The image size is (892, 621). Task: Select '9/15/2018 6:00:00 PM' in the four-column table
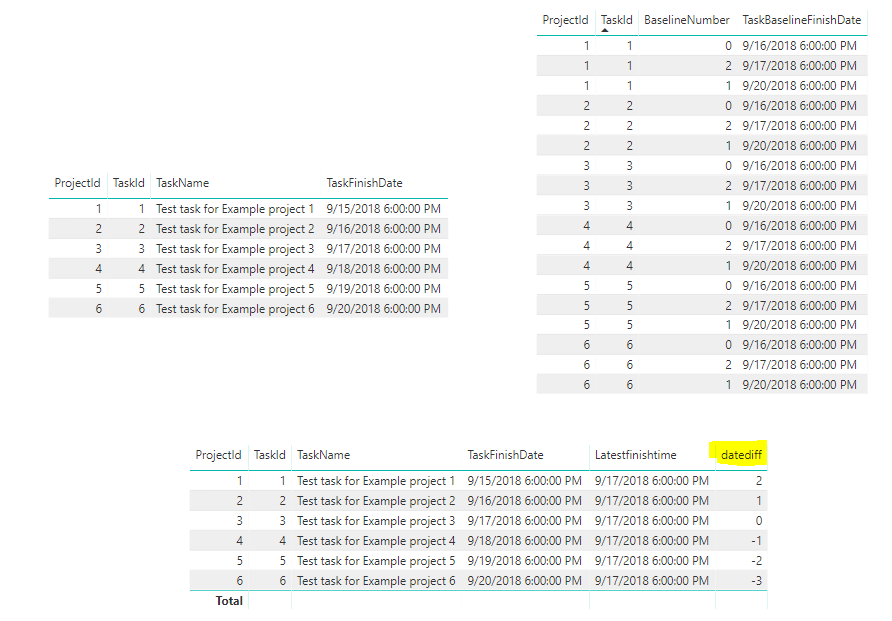pos(383,209)
